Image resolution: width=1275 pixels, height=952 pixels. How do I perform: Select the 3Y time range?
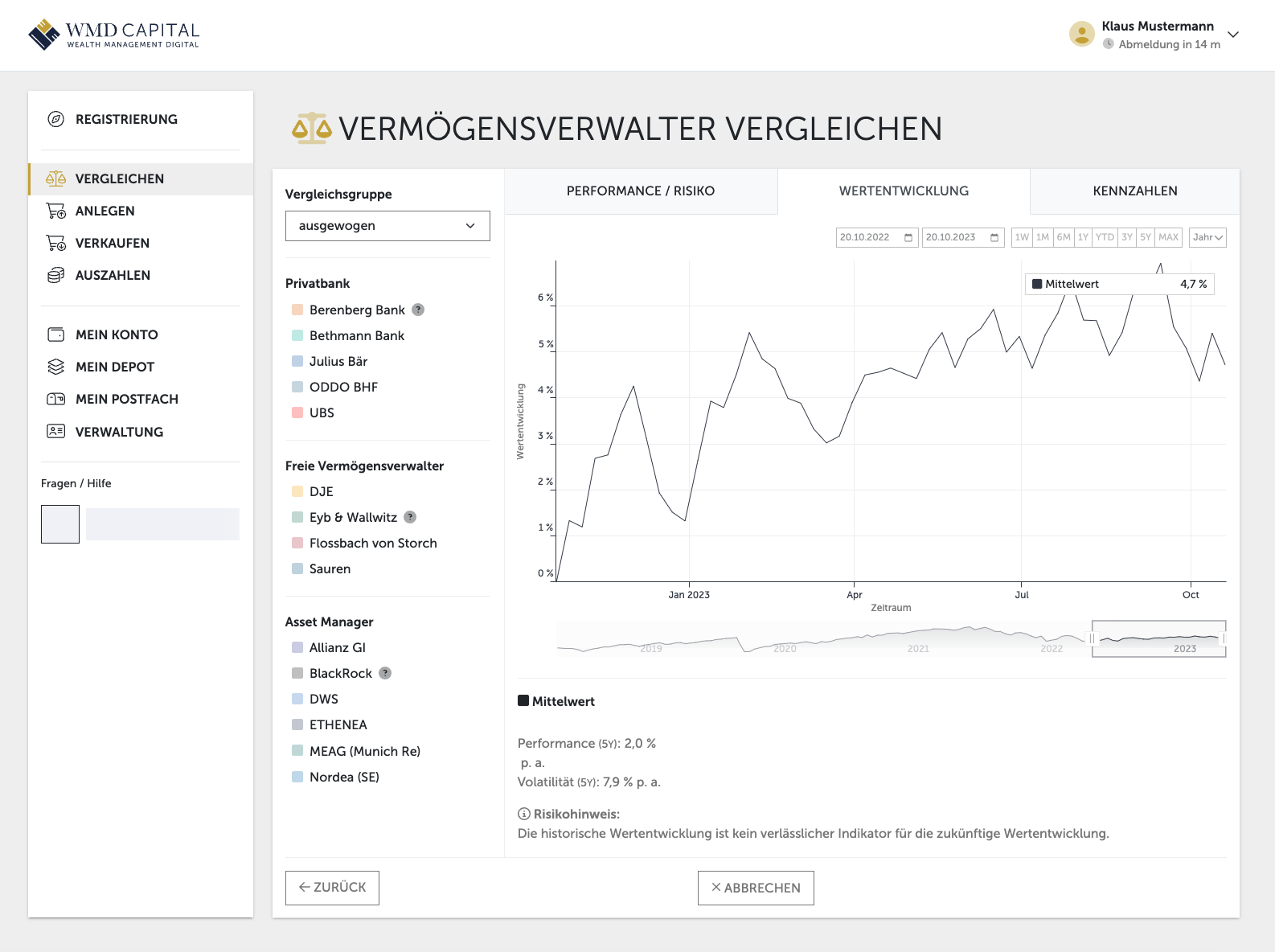[x=1127, y=237]
